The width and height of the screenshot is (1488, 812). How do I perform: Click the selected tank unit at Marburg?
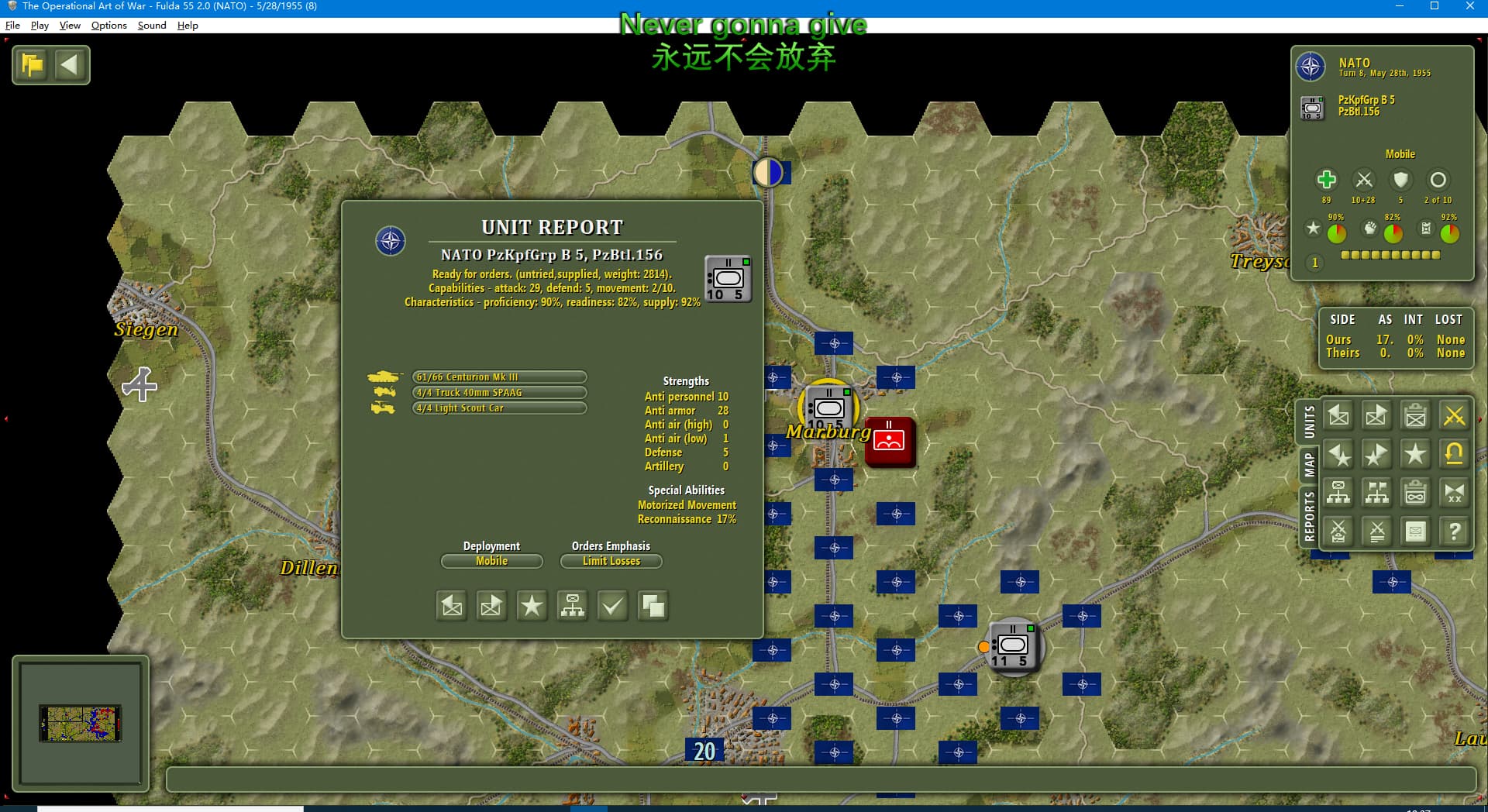[x=829, y=407]
